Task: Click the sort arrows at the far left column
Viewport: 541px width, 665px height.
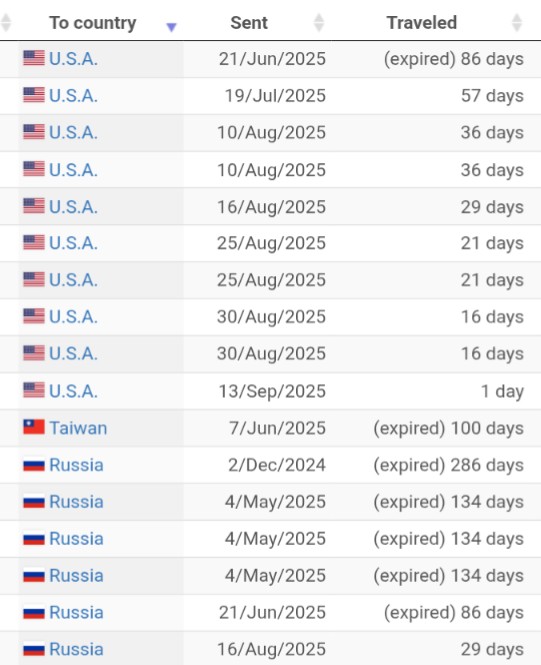Action: (6, 23)
